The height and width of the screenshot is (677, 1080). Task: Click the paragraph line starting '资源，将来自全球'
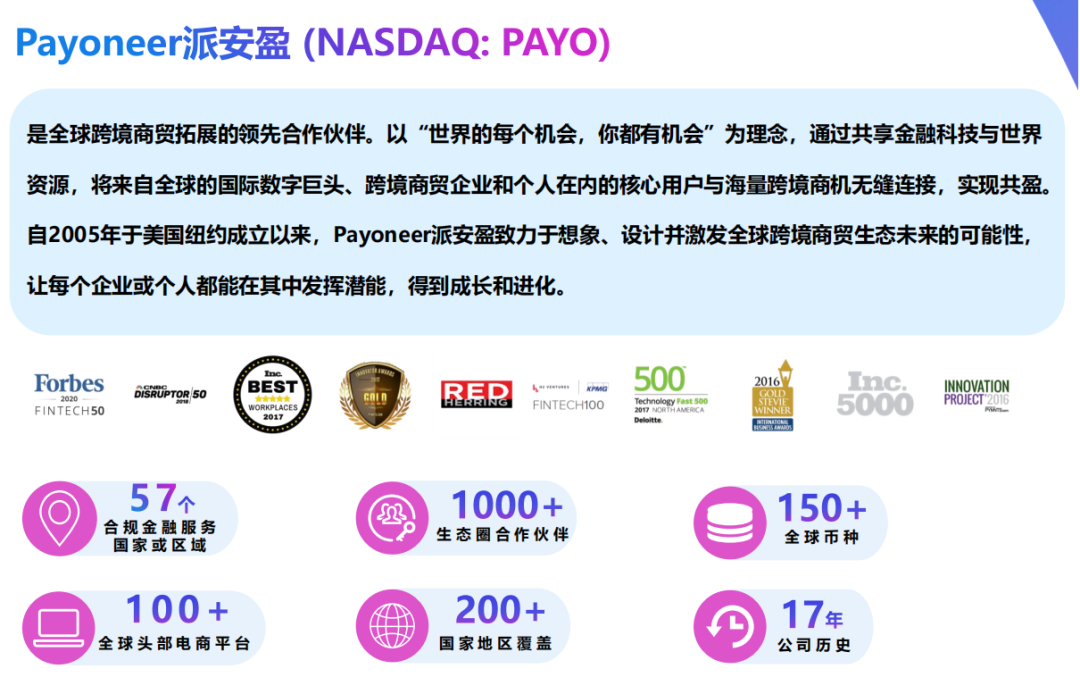[x=540, y=185]
